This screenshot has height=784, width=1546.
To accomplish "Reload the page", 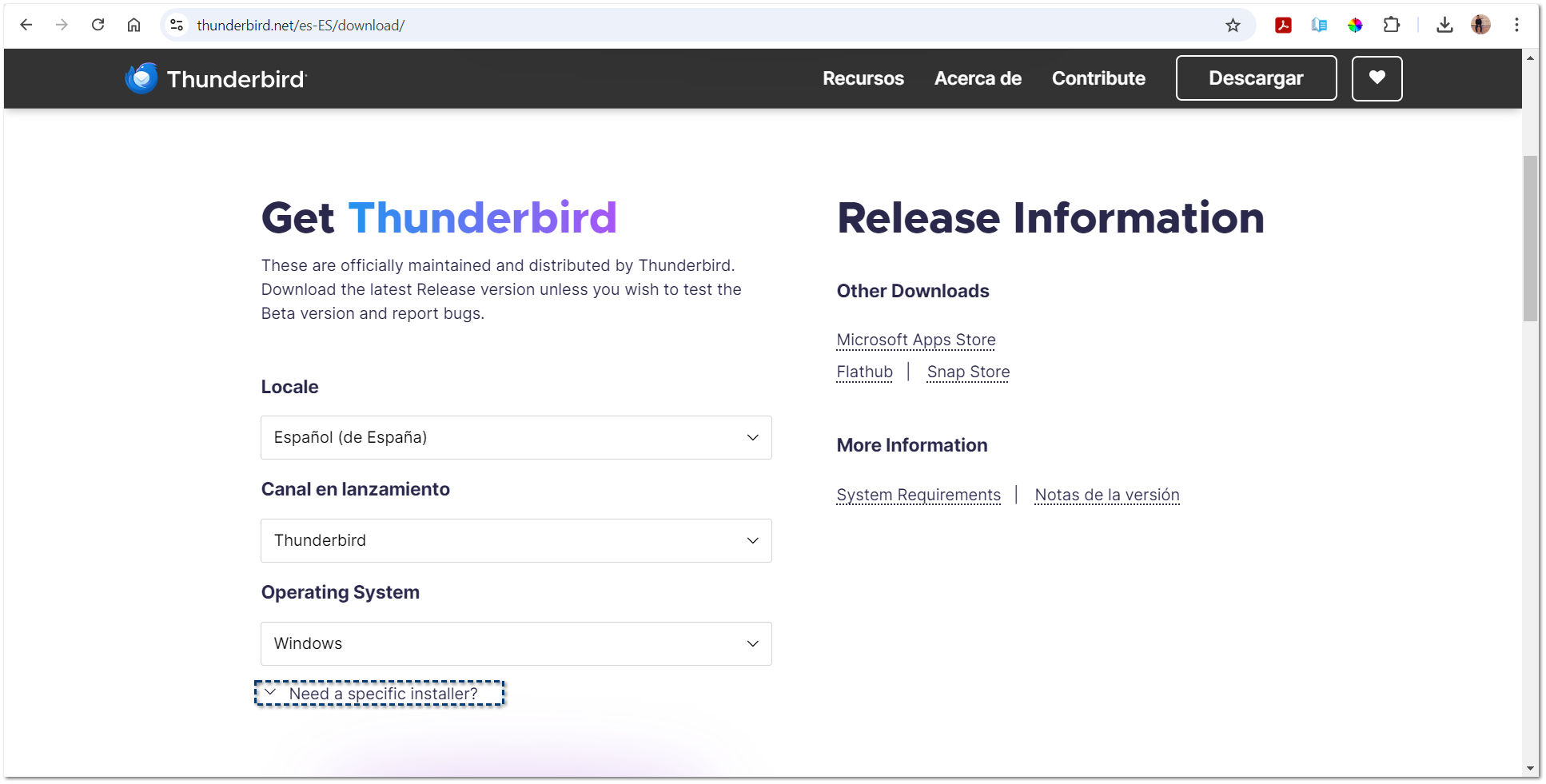I will pos(98,25).
